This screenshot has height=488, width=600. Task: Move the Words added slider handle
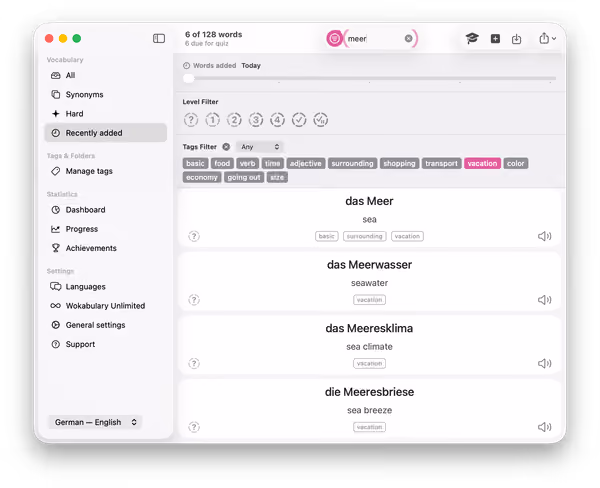point(188,78)
